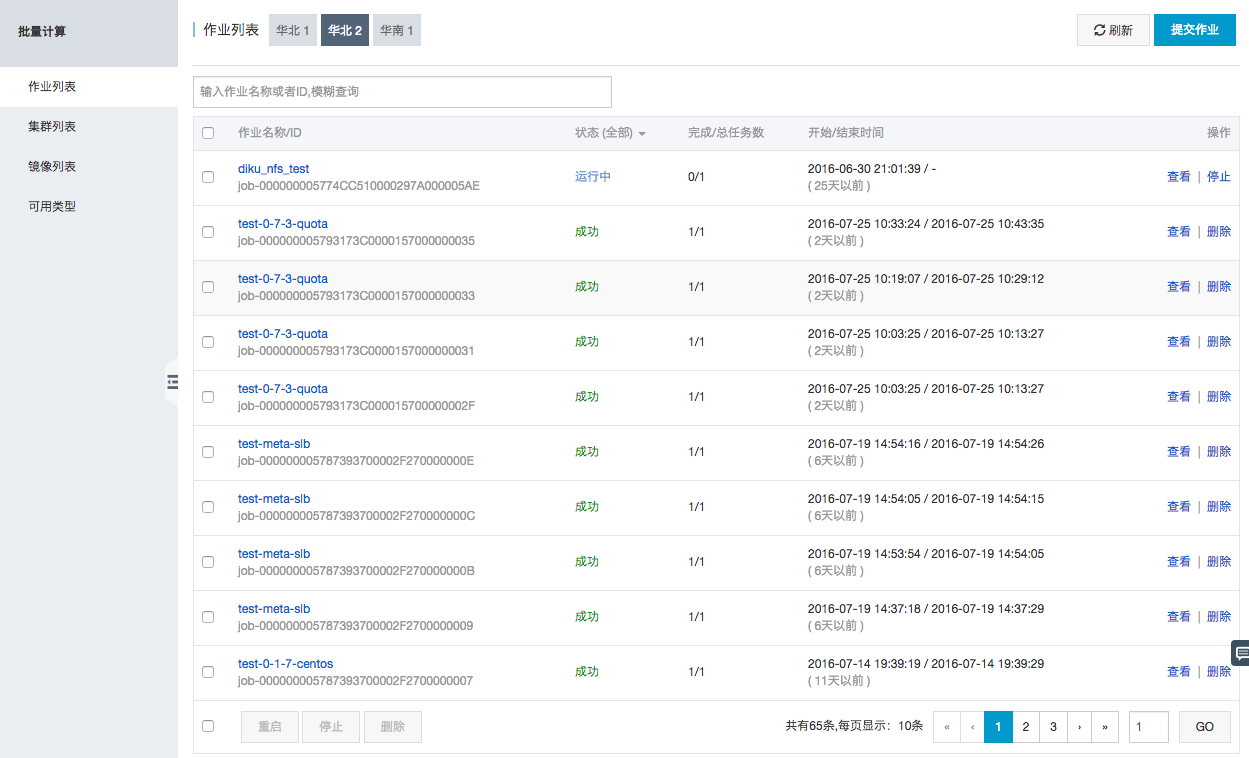Tick the select-all checkbox in the table header
Screen dimensions: 1249x758
[x=208, y=133]
